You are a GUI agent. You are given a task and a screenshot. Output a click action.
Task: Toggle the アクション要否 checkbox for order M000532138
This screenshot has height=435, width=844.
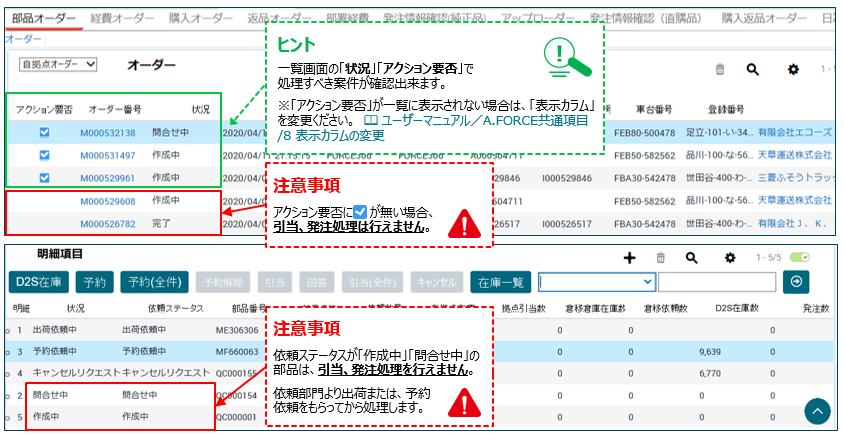pyautogui.click(x=44, y=132)
